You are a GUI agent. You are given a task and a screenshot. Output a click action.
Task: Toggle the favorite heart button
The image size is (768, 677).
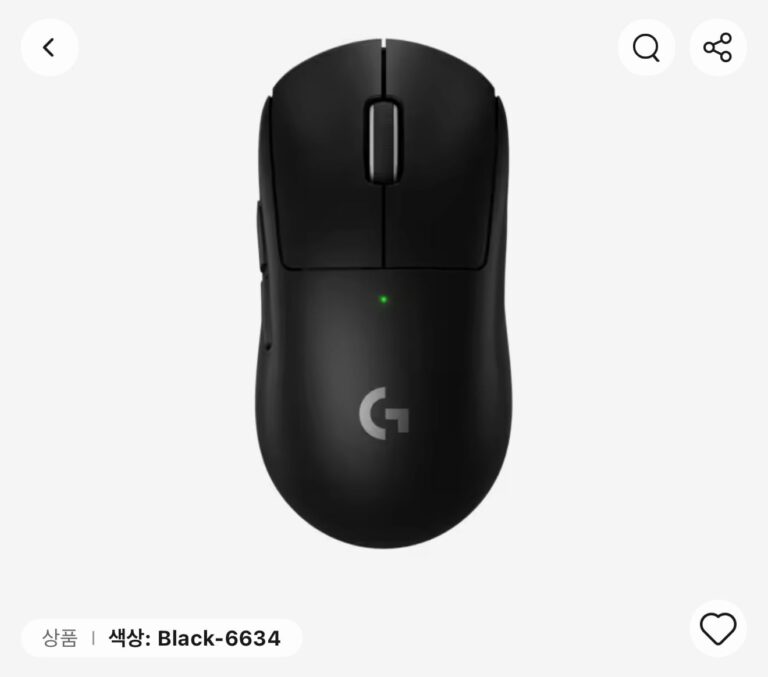pyautogui.click(x=718, y=629)
